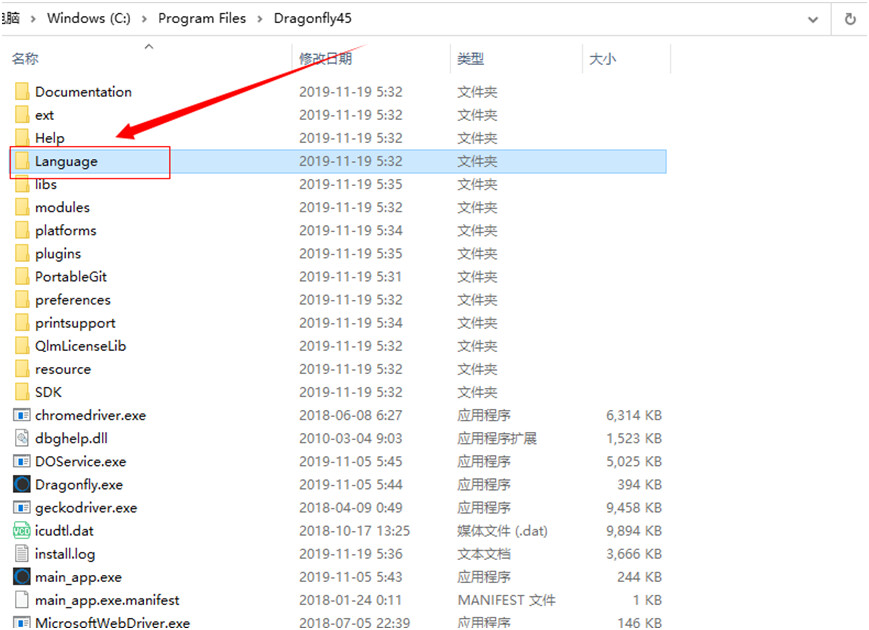Click date 2019-11-19 5:31 of PortableGit
Screen dimensions: 869x630
coord(350,276)
